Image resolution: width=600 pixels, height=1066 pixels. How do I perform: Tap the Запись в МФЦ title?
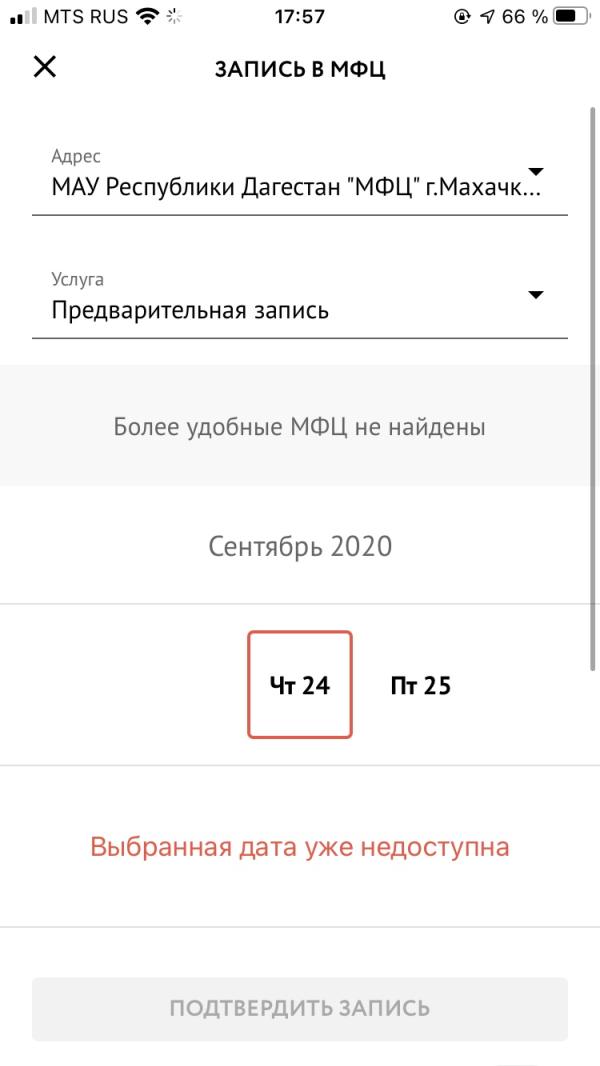(x=300, y=69)
